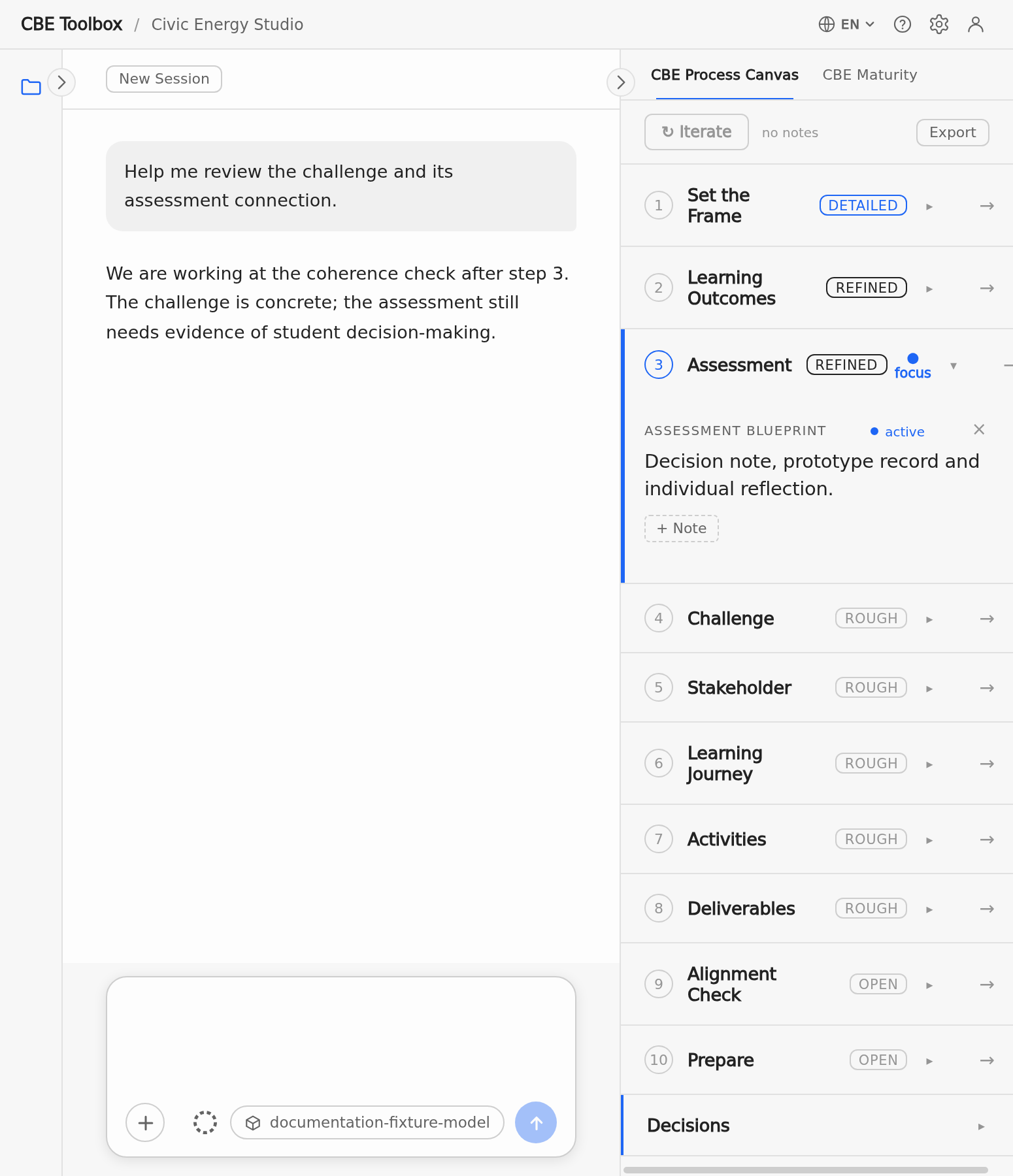Open the folder sidebar icon
Viewport: 1013px width, 1176px height.
31,86
